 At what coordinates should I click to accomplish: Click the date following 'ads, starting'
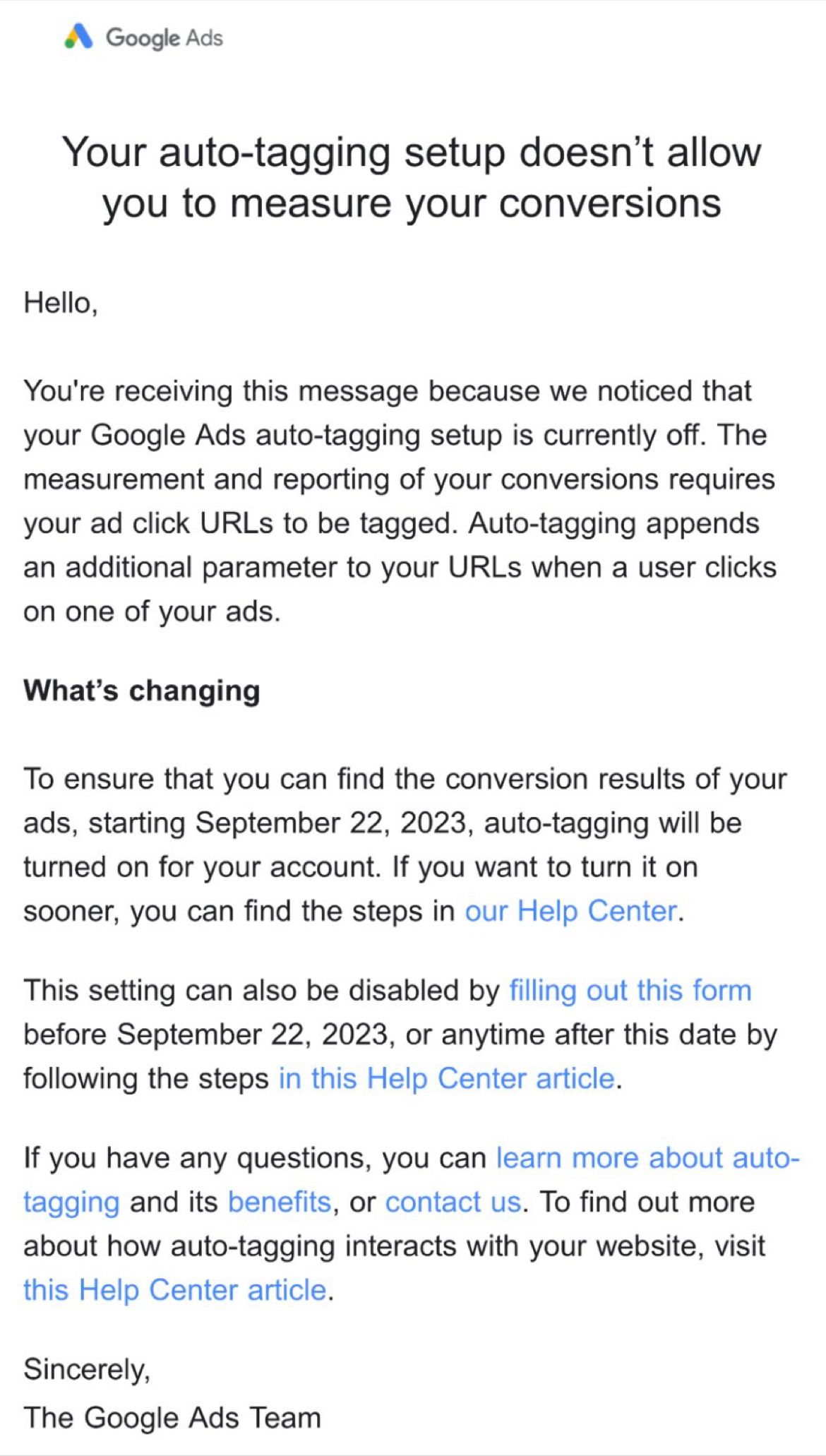[333, 823]
